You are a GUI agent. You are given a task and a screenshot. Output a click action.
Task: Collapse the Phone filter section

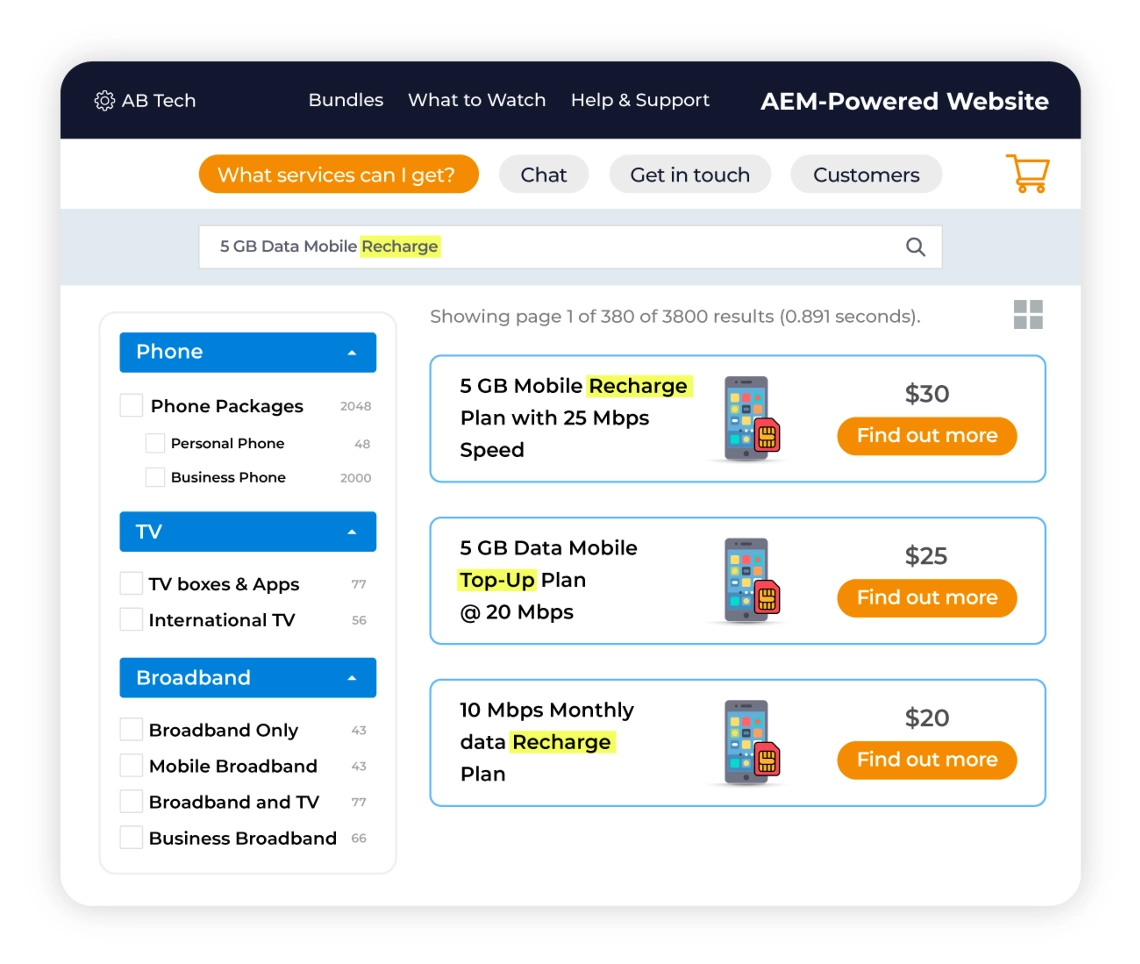tap(352, 353)
